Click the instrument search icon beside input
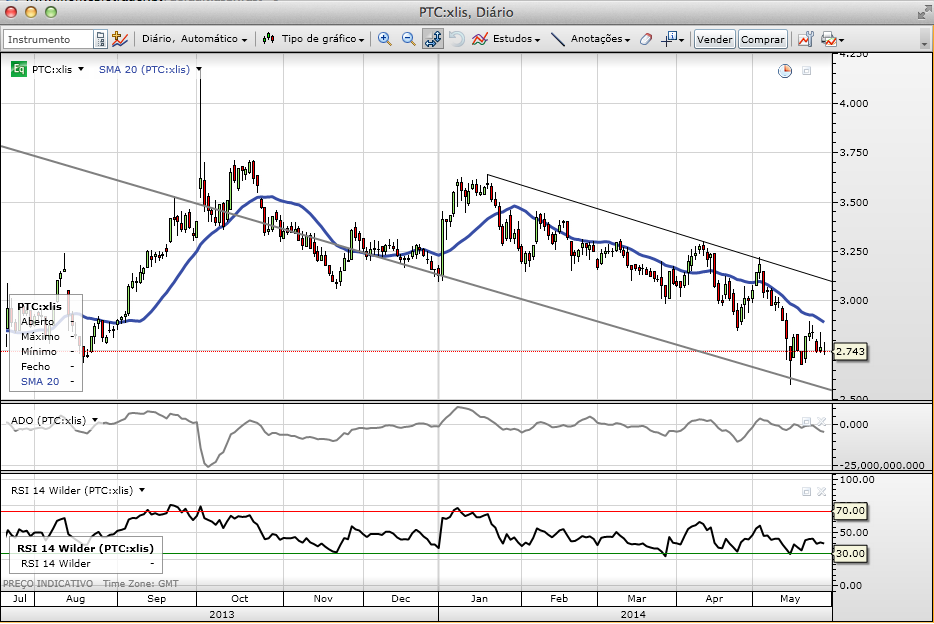This screenshot has height=624, width=934. [x=100, y=39]
